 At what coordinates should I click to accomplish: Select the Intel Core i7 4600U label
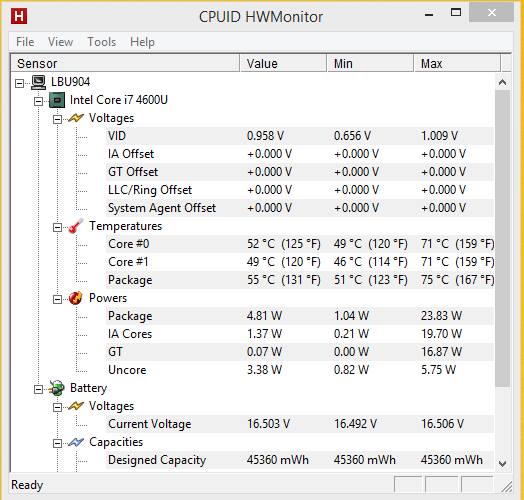click(119, 100)
